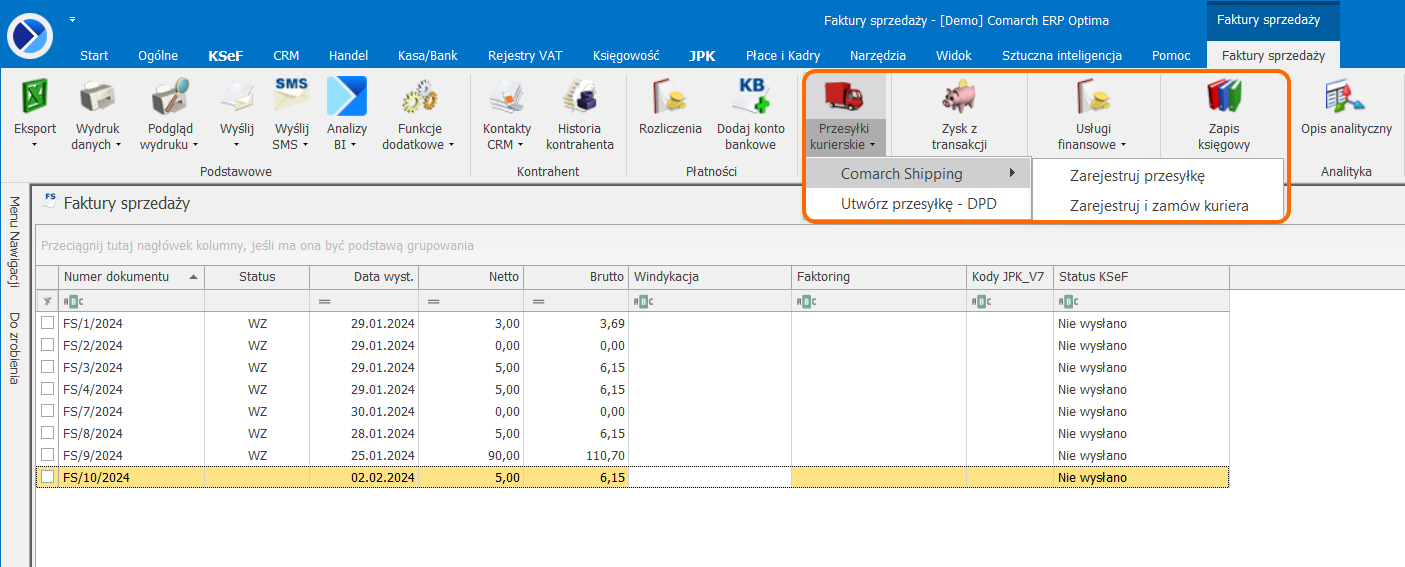Viewport: 1405px width, 567px height.
Task: Click date 30.01.2024 cell
Action: (x=363, y=411)
